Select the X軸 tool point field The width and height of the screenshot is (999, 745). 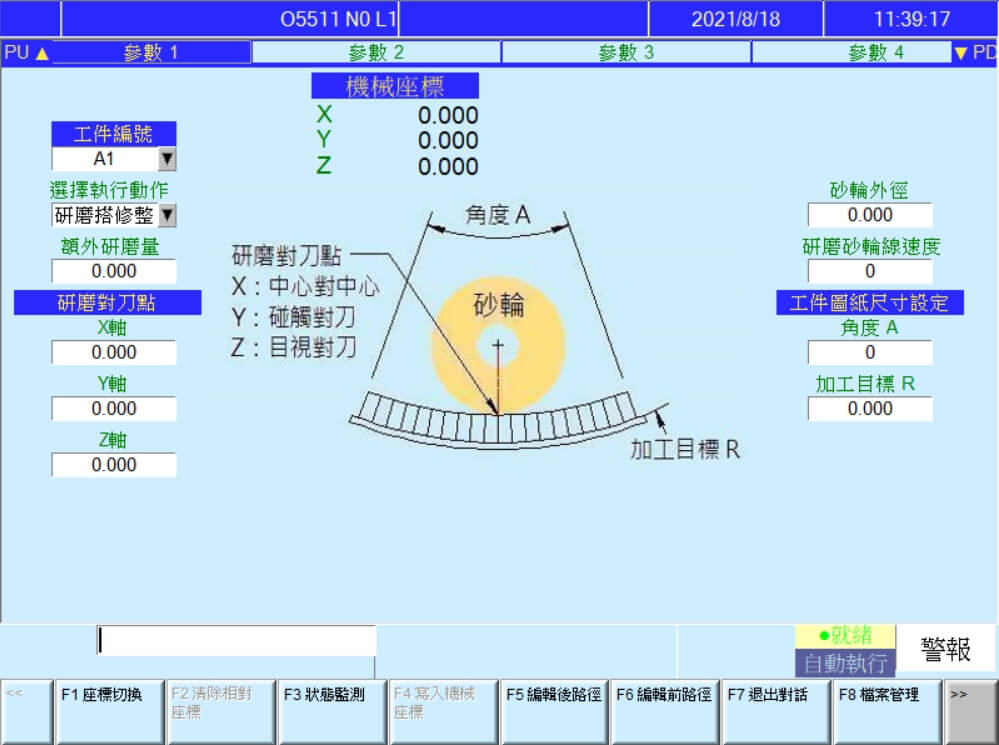coord(114,353)
